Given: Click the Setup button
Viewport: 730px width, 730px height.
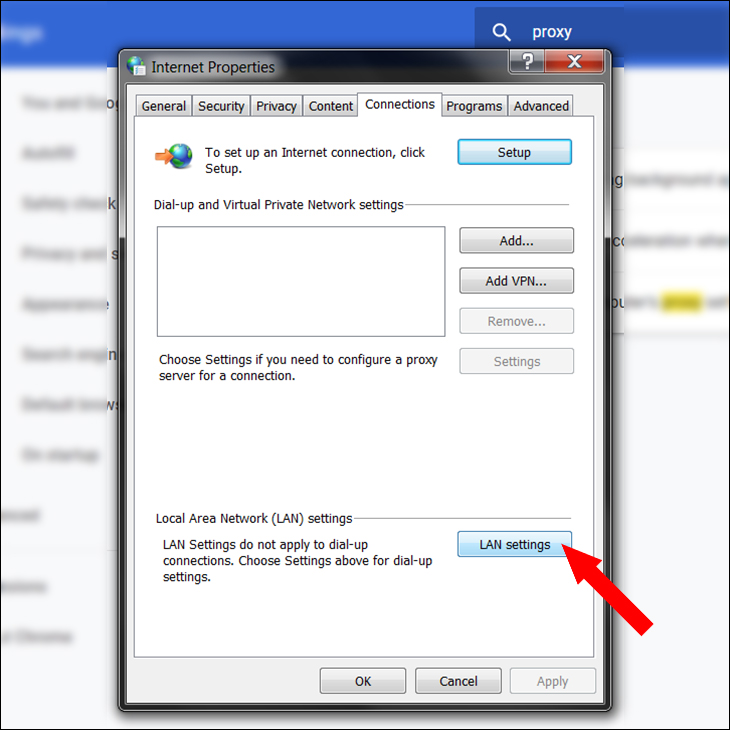Looking at the screenshot, I should click(x=514, y=152).
